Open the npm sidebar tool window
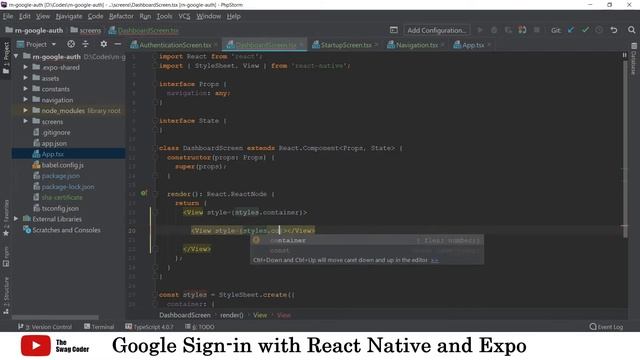Image resolution: width=640 pixels, height=360 pixels. pos(6,257)
